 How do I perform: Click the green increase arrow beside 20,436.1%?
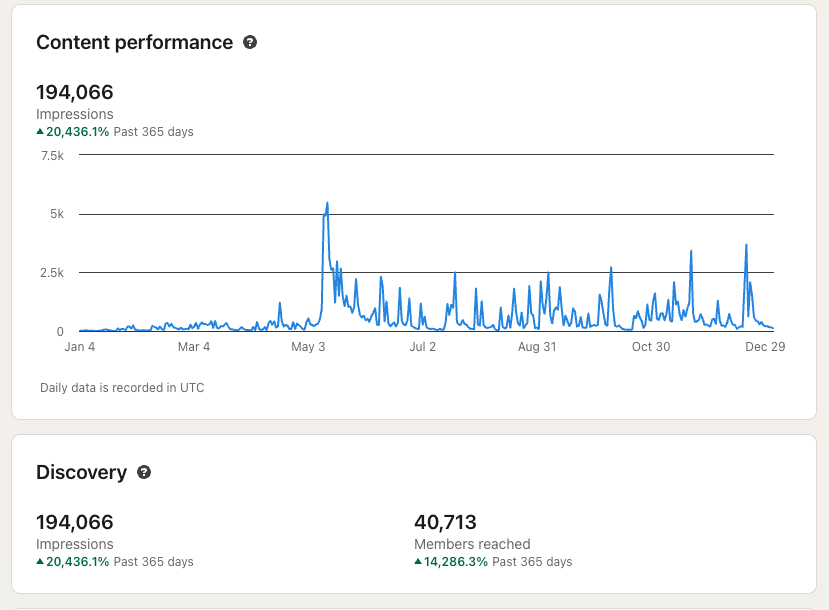pyautogui.click(x=41, y=131)
